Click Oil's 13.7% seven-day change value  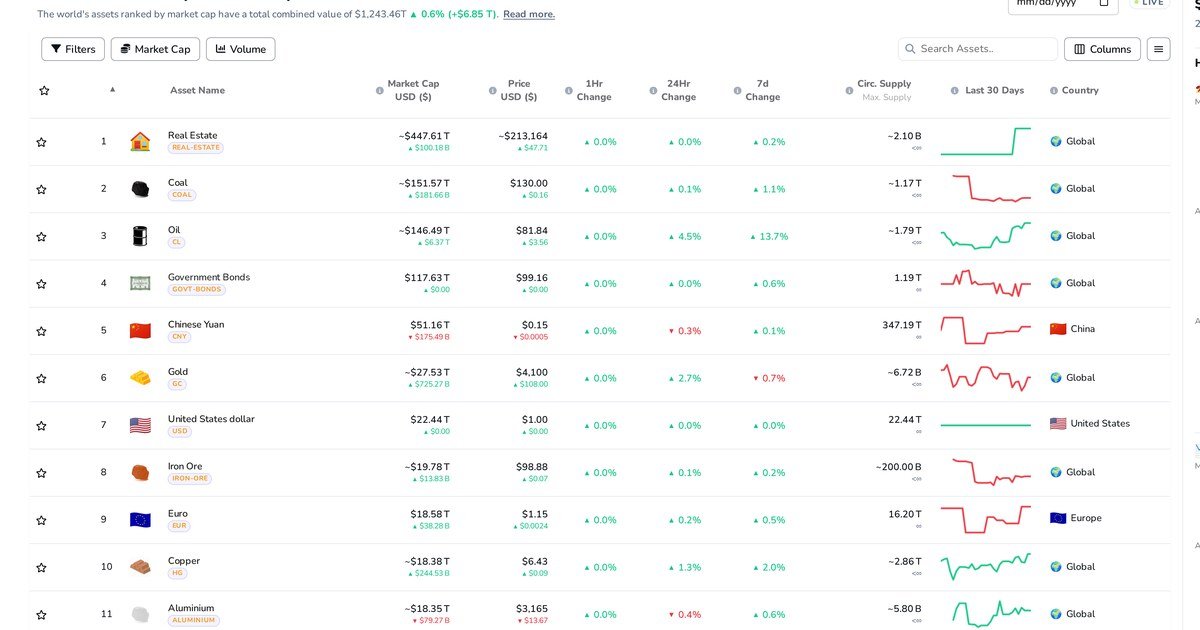point(768,237)
